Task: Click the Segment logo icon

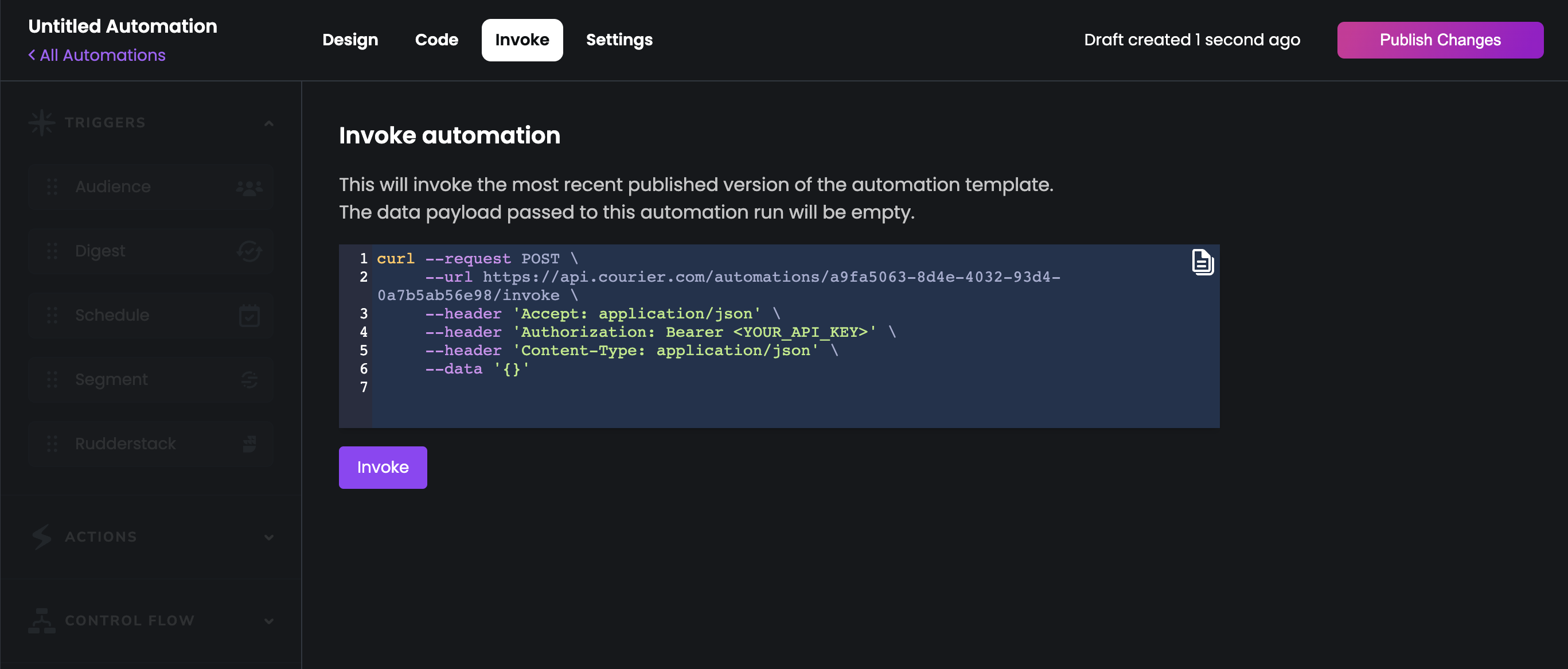Action: tap(249, 380)
